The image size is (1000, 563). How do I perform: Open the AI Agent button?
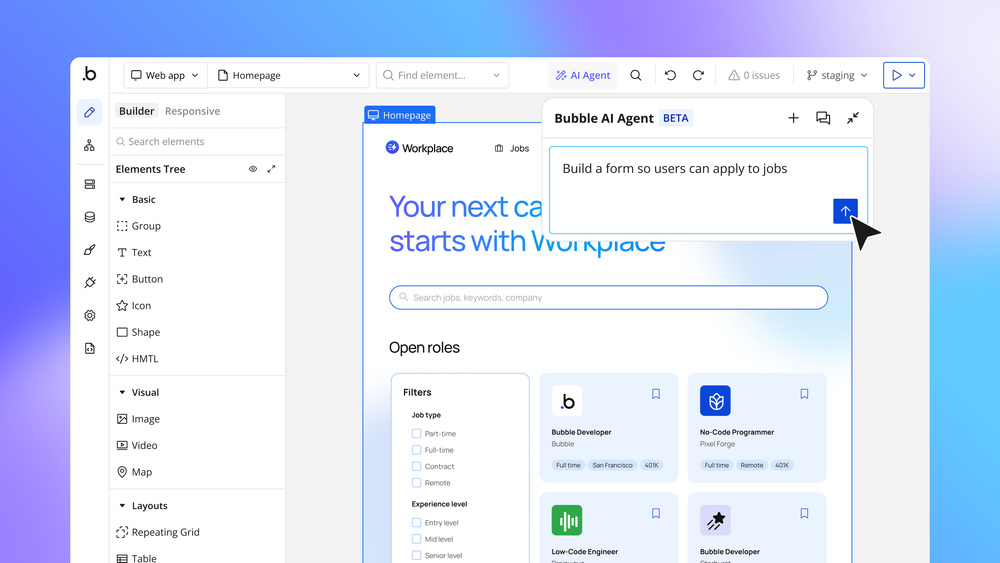click(583, 75)
